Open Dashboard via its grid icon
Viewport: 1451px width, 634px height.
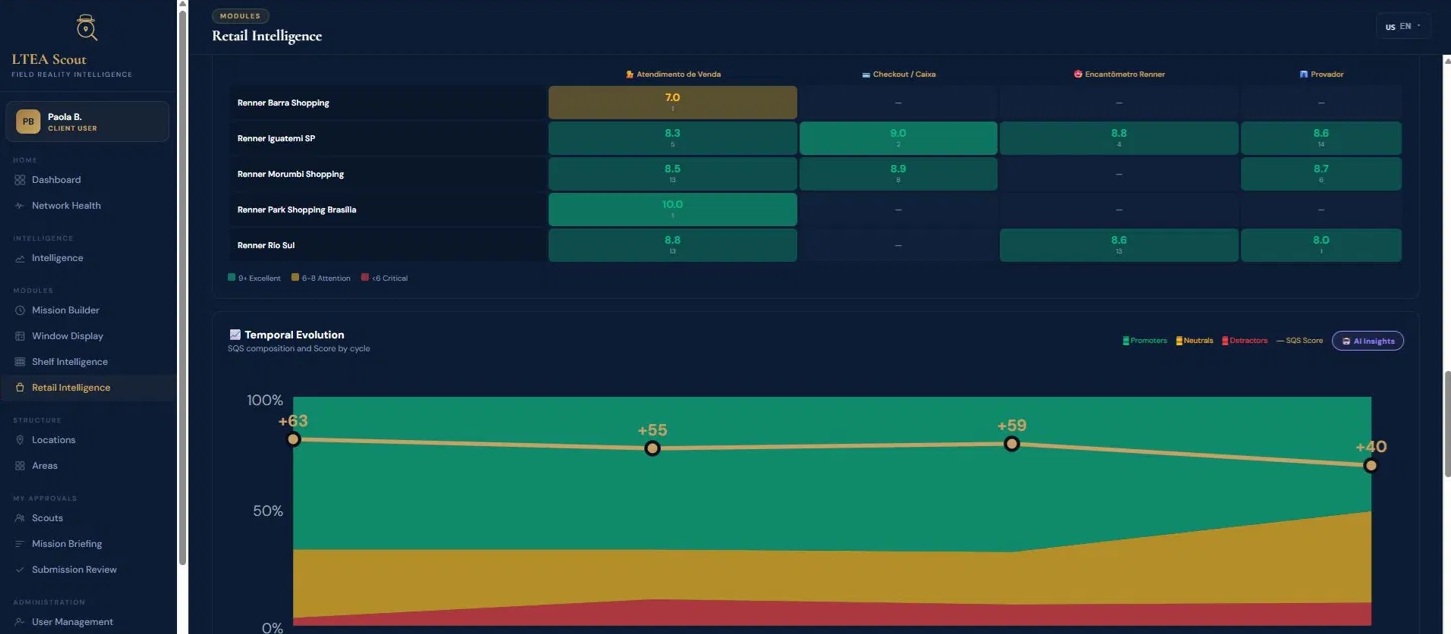click(20, 180)
